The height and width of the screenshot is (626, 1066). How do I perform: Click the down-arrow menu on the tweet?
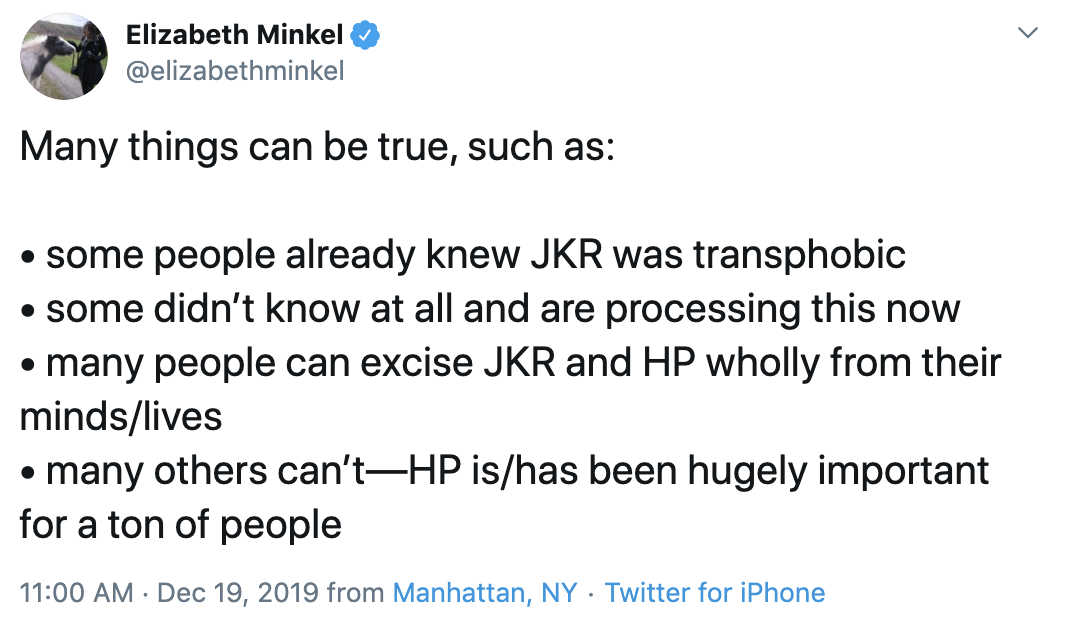click(1027, 32)
